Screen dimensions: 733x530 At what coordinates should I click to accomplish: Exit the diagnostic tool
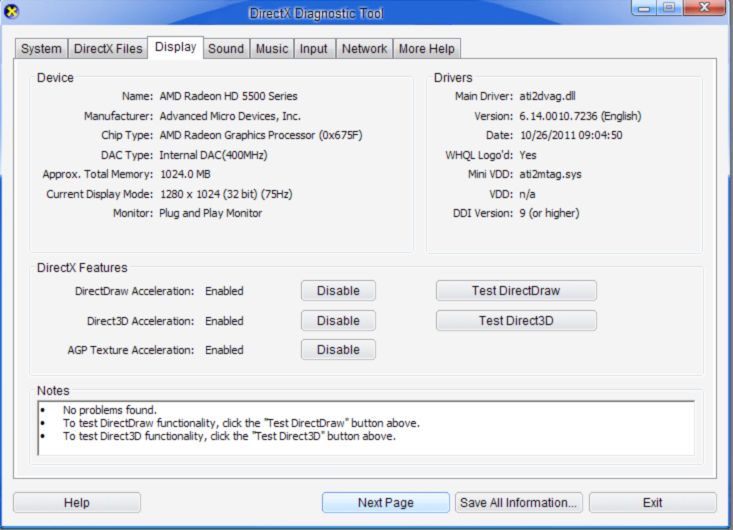click(653, 502)
